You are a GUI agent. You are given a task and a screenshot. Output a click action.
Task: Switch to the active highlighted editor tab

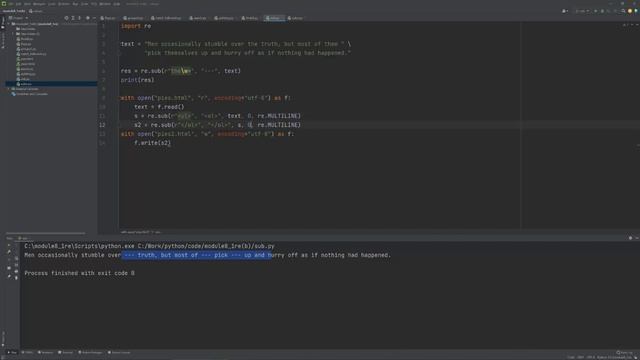pos(274,18)
